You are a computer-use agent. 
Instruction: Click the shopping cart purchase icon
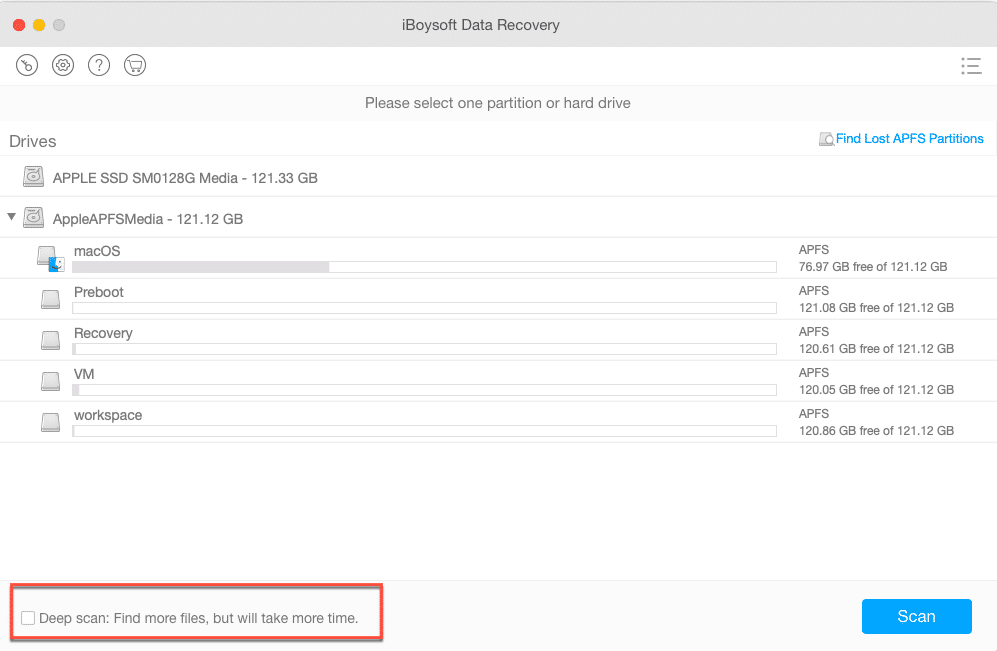click(x=135, y=65)
